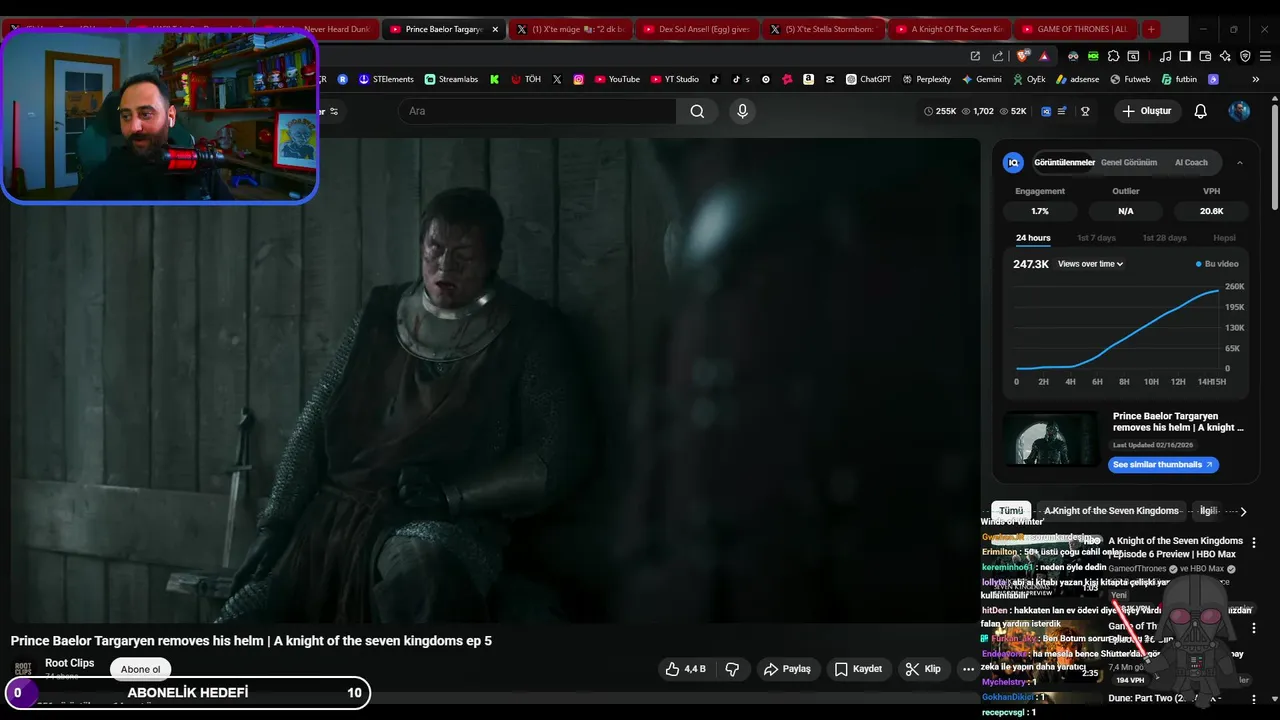
Task: Click the Oluştur create button
Action: tap(1146, 111)
